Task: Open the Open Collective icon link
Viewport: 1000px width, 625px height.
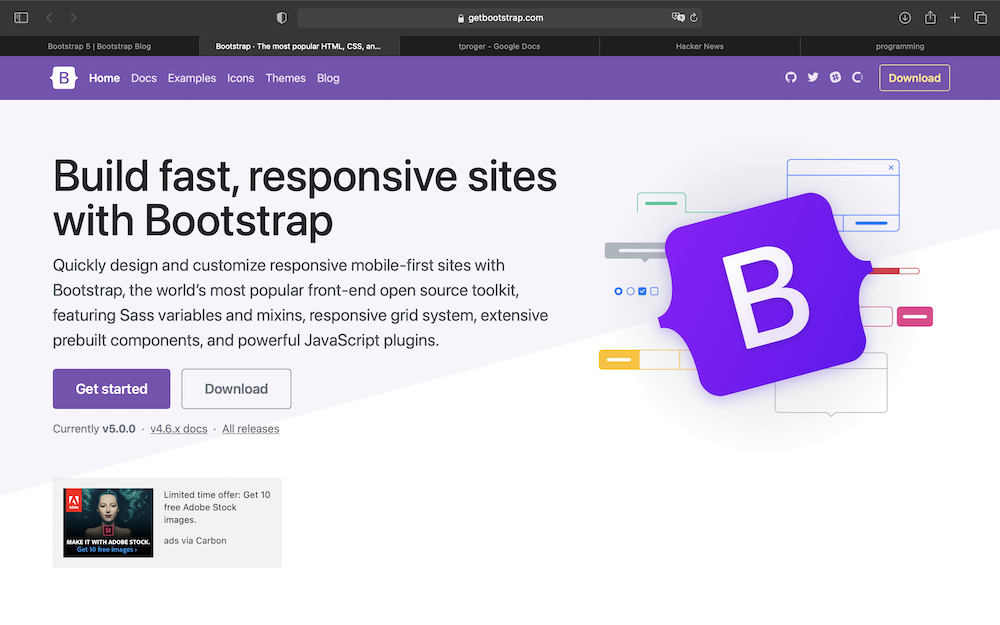Action: (x=858, y=78)
